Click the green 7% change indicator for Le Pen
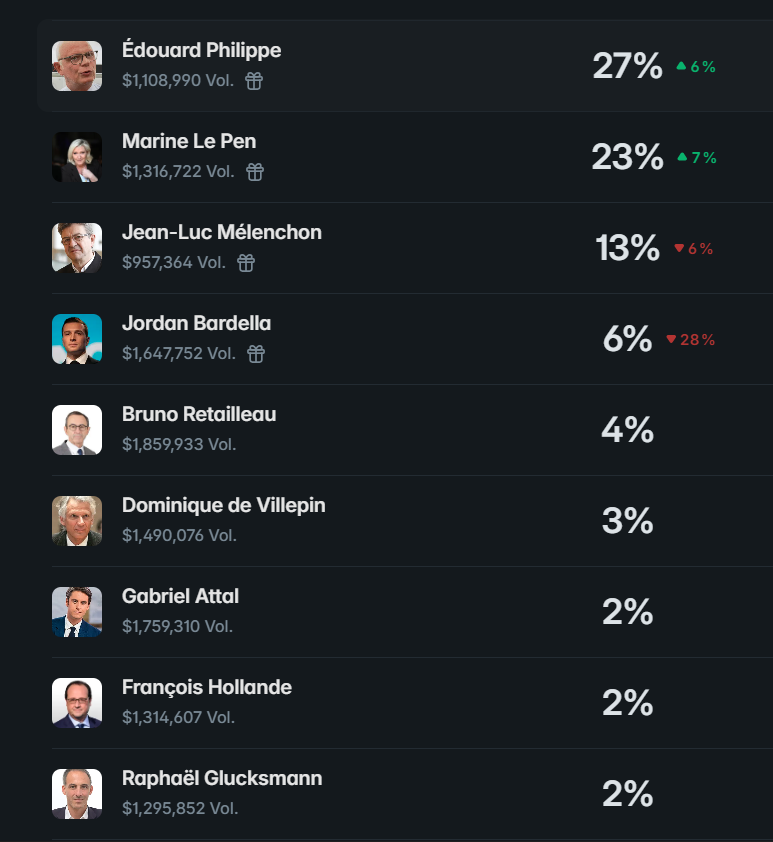Screen dimensions: 773x842 coord(697,157)
